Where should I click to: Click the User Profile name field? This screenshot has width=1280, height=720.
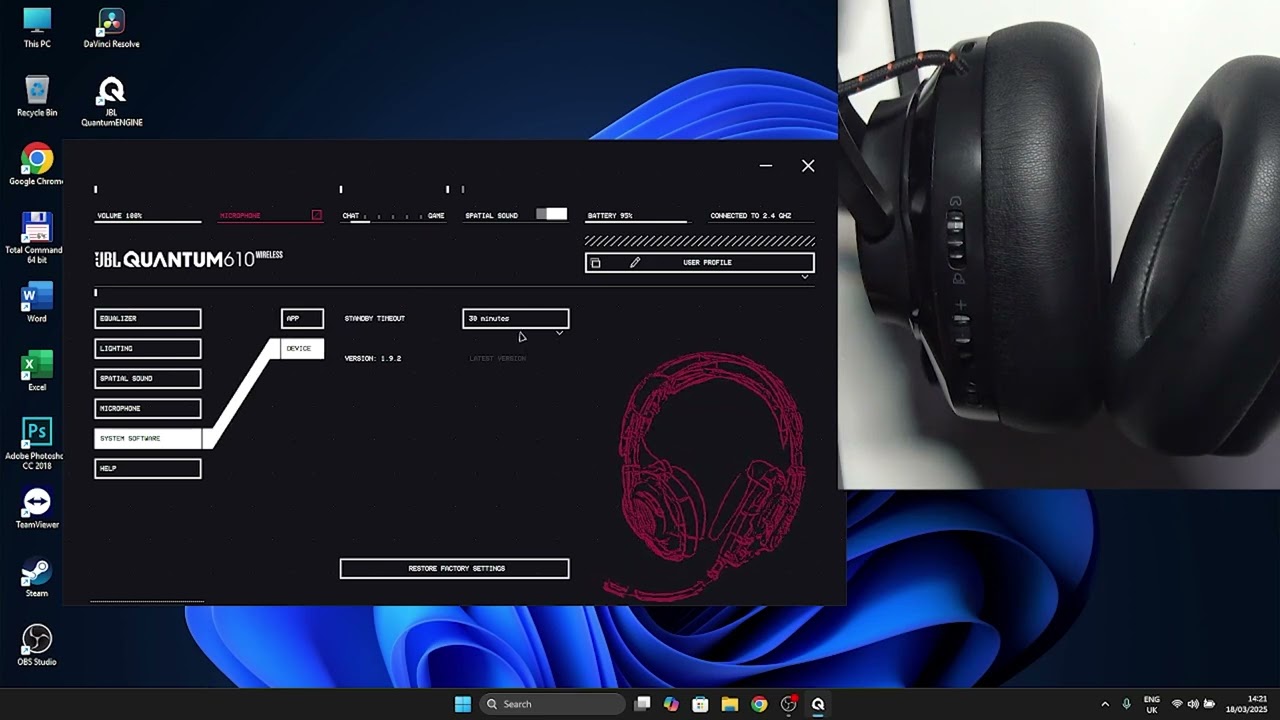point(708,263)
